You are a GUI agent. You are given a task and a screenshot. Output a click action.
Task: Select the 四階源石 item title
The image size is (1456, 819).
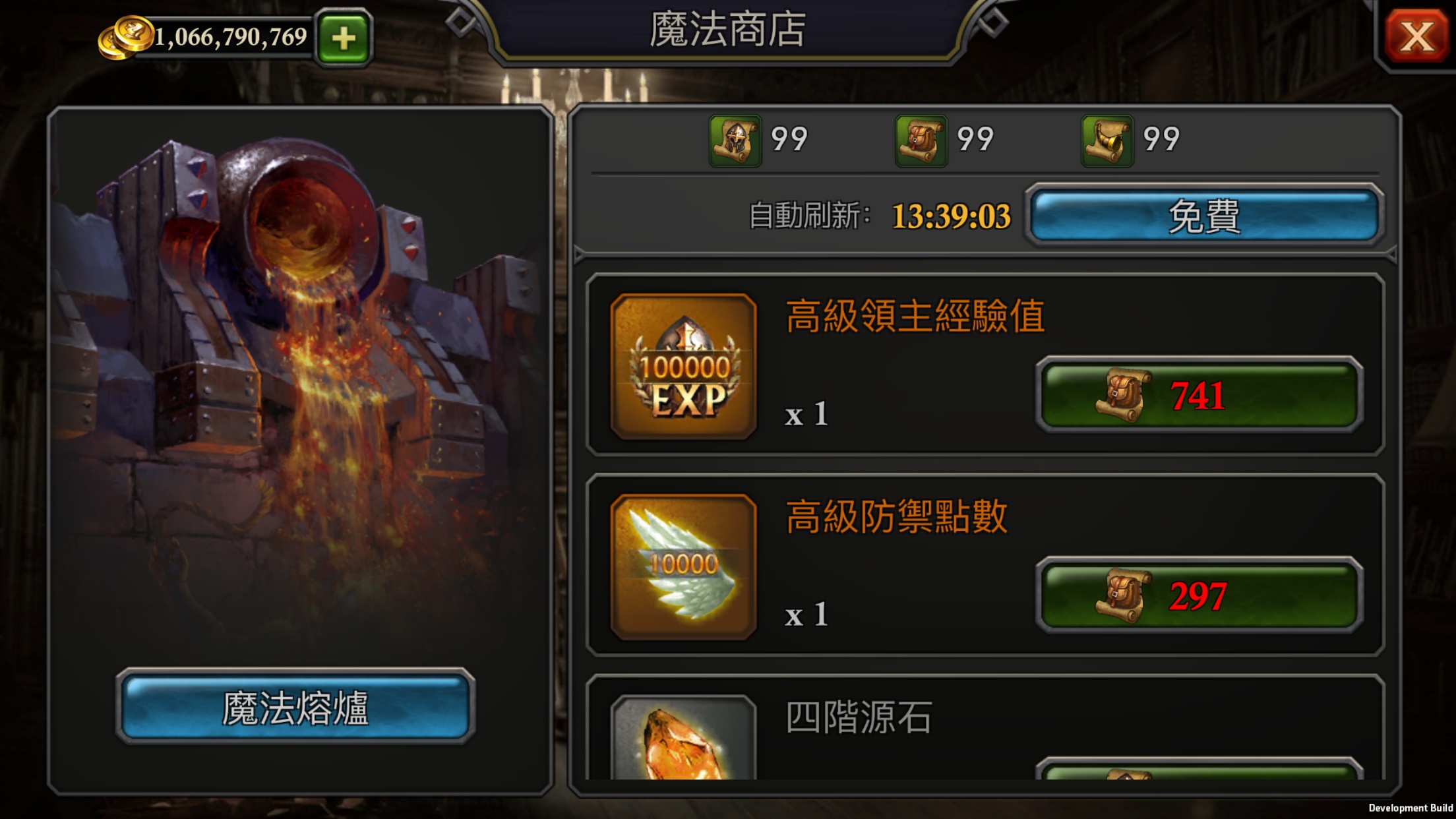click(859, 717)
